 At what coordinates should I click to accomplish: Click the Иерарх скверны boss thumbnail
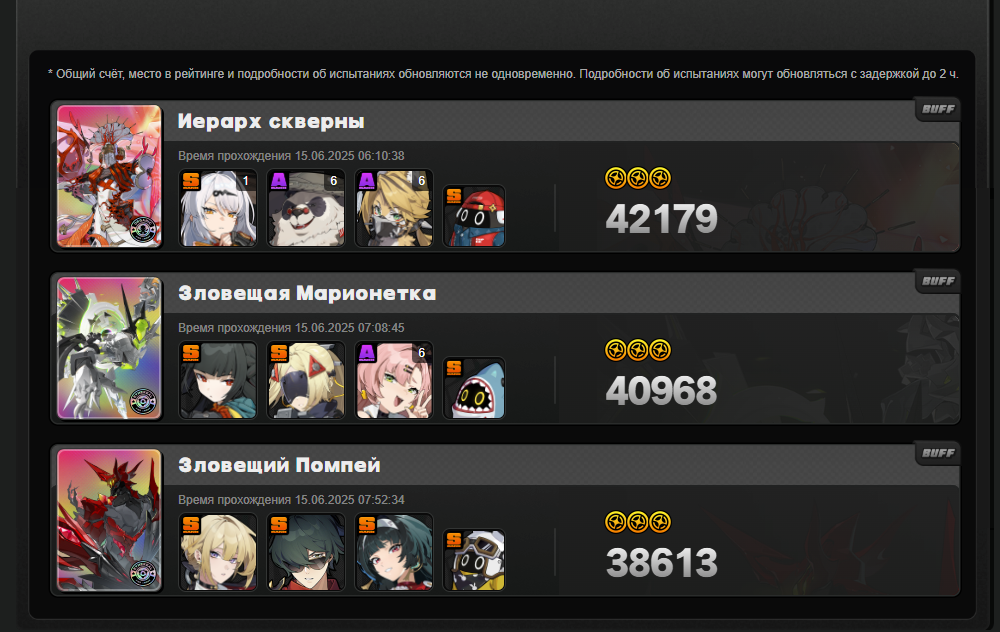coord(109,176)
